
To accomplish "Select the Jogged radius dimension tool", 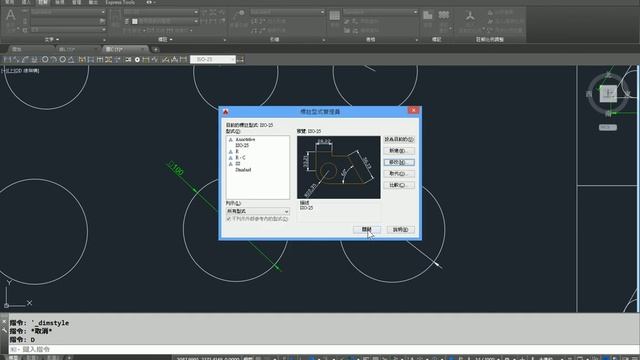I will coord(53,60).
